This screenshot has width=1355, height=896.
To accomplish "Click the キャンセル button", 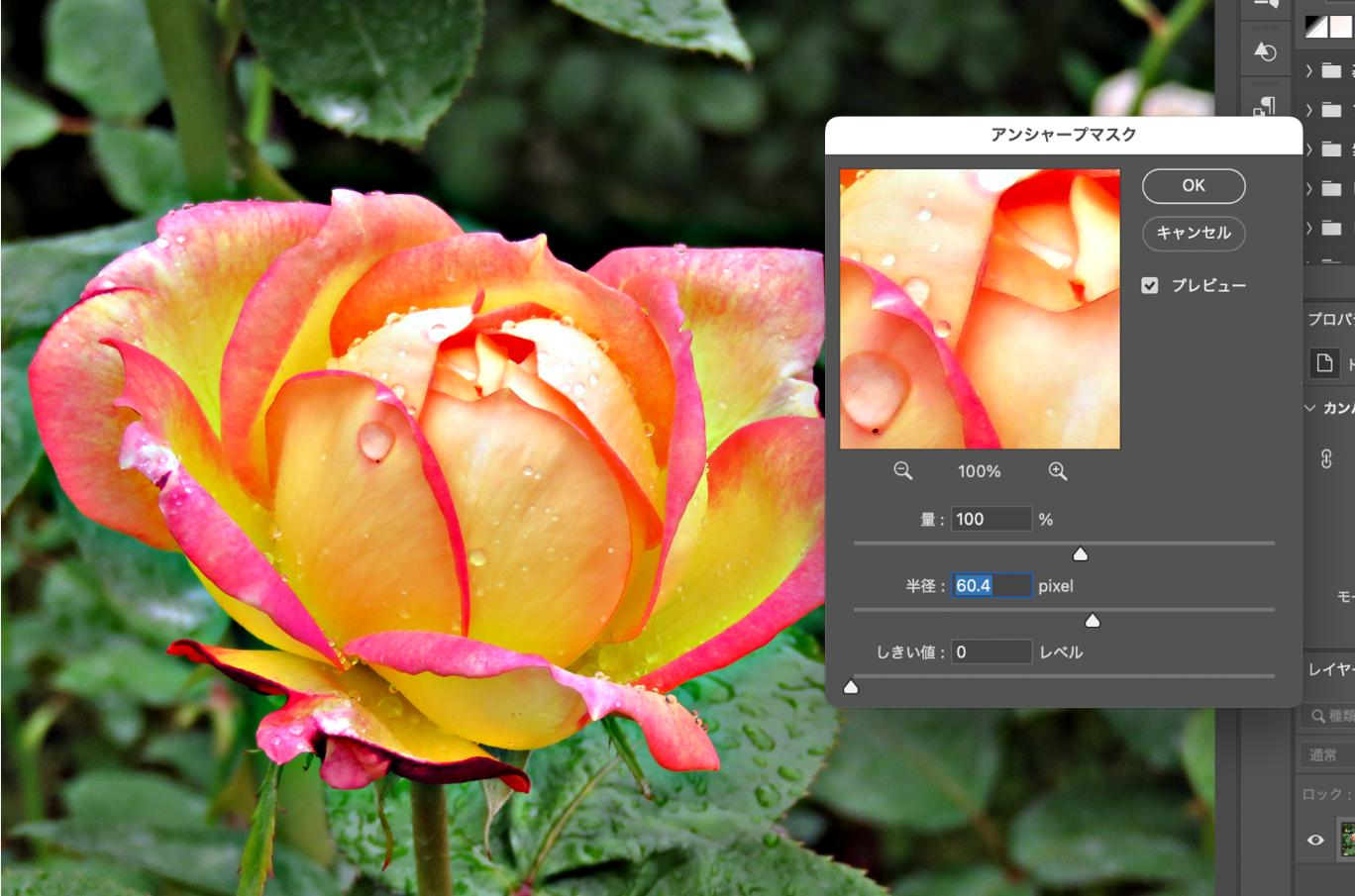I will pos(1194,233).
